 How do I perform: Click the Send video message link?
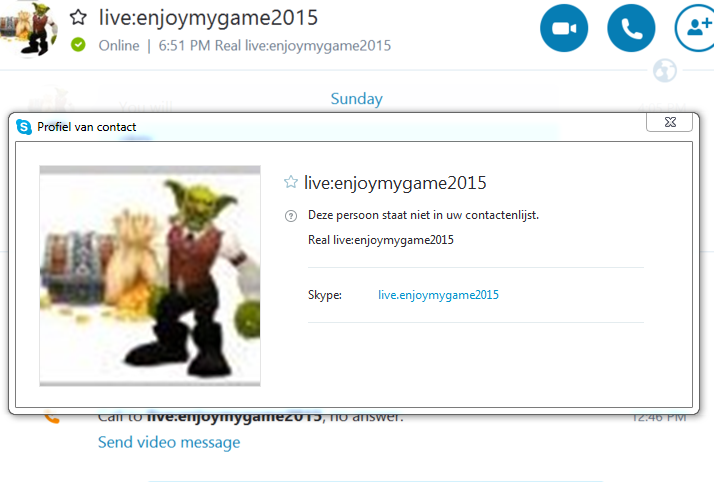169,442
